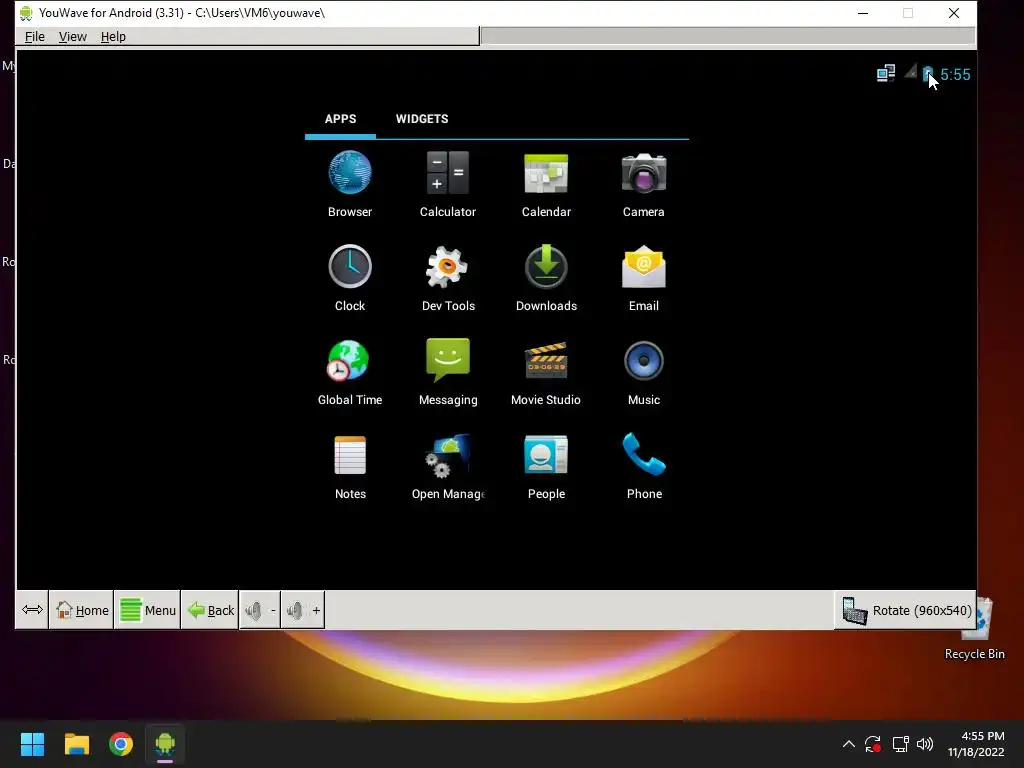Open Google Chrome from taskbar
Image resolution: width=1024 pixels, height=768 pixels.
pos(121,744)
